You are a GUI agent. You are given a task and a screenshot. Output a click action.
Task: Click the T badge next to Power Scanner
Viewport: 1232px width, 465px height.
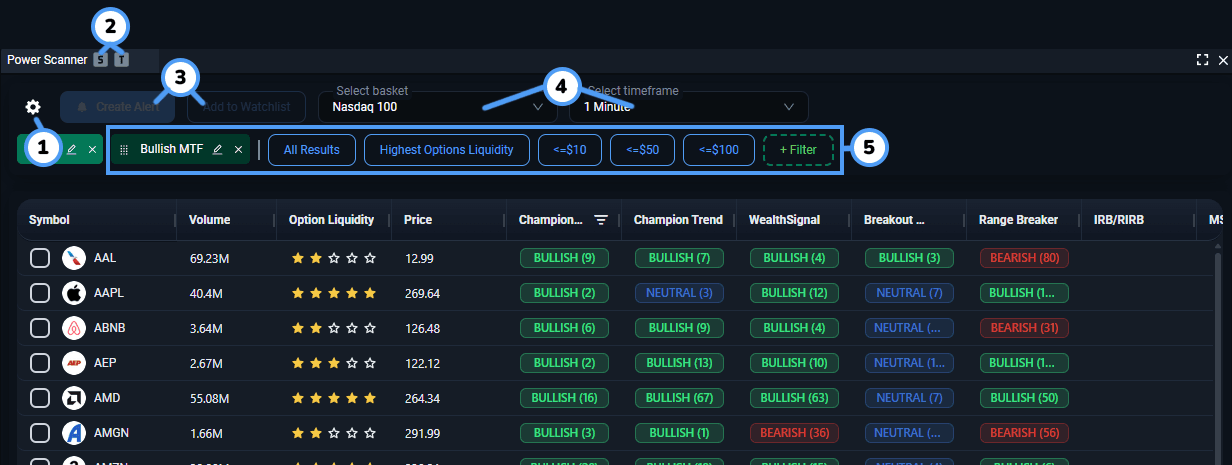coord(121,60)
